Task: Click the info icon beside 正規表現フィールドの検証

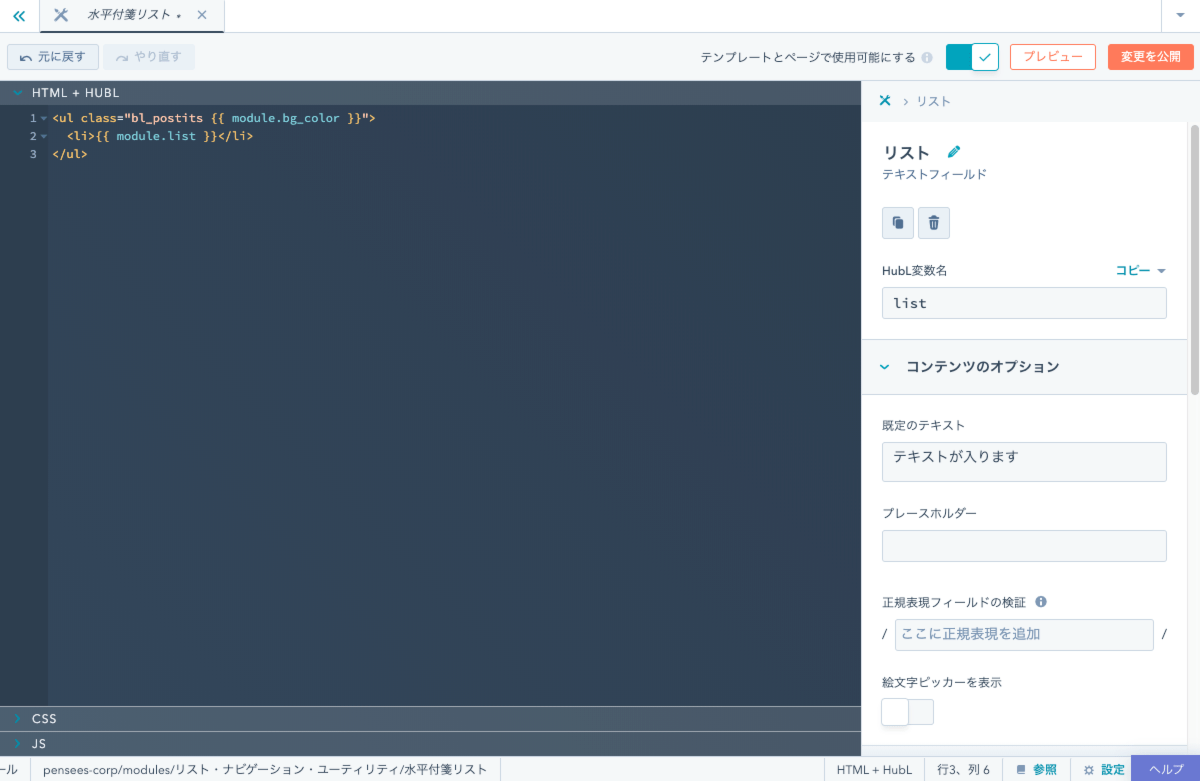Action: click(1041, 602)
